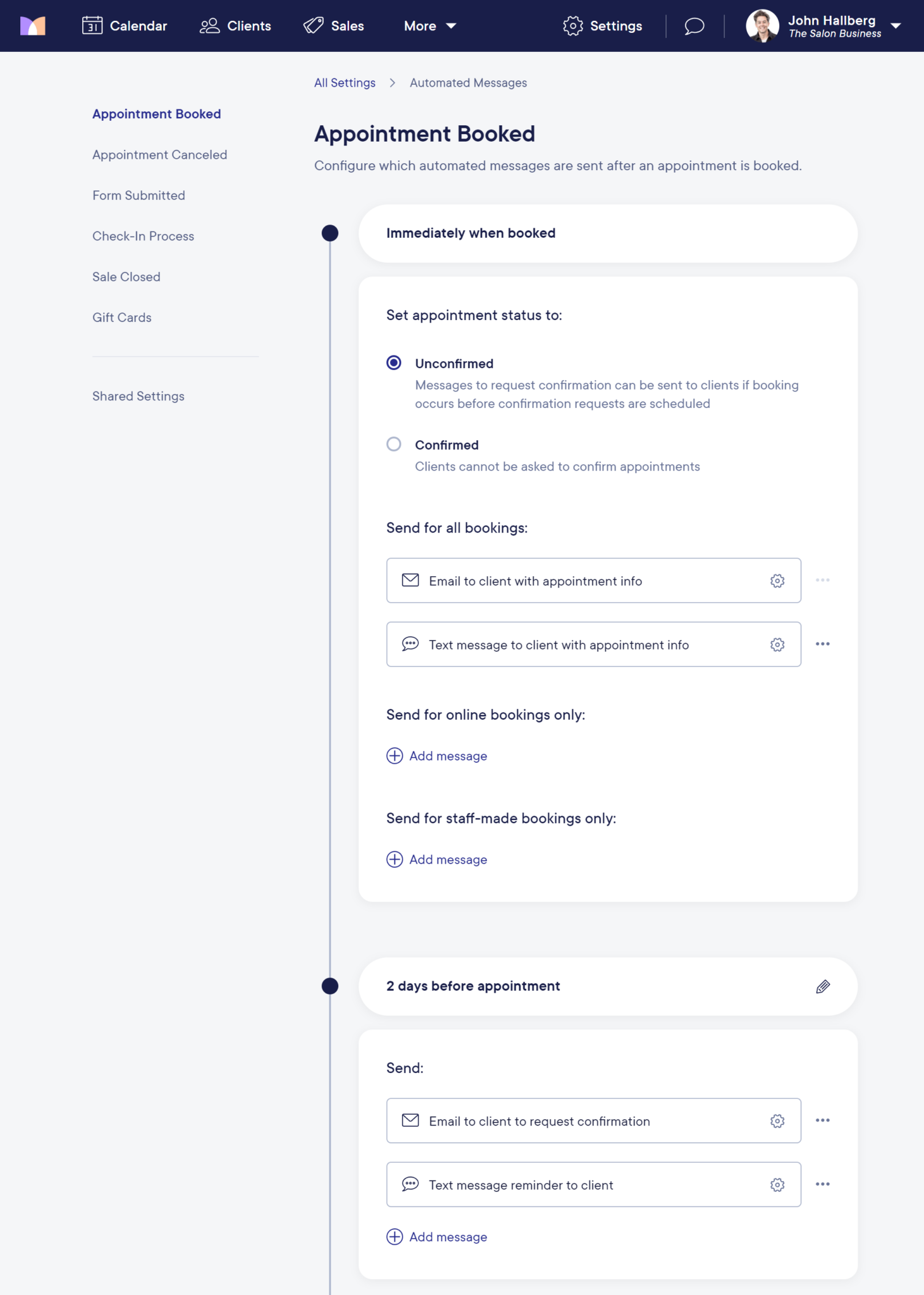Expand the More menu in the navbar

pyautogui.click(x=429, y=26)
